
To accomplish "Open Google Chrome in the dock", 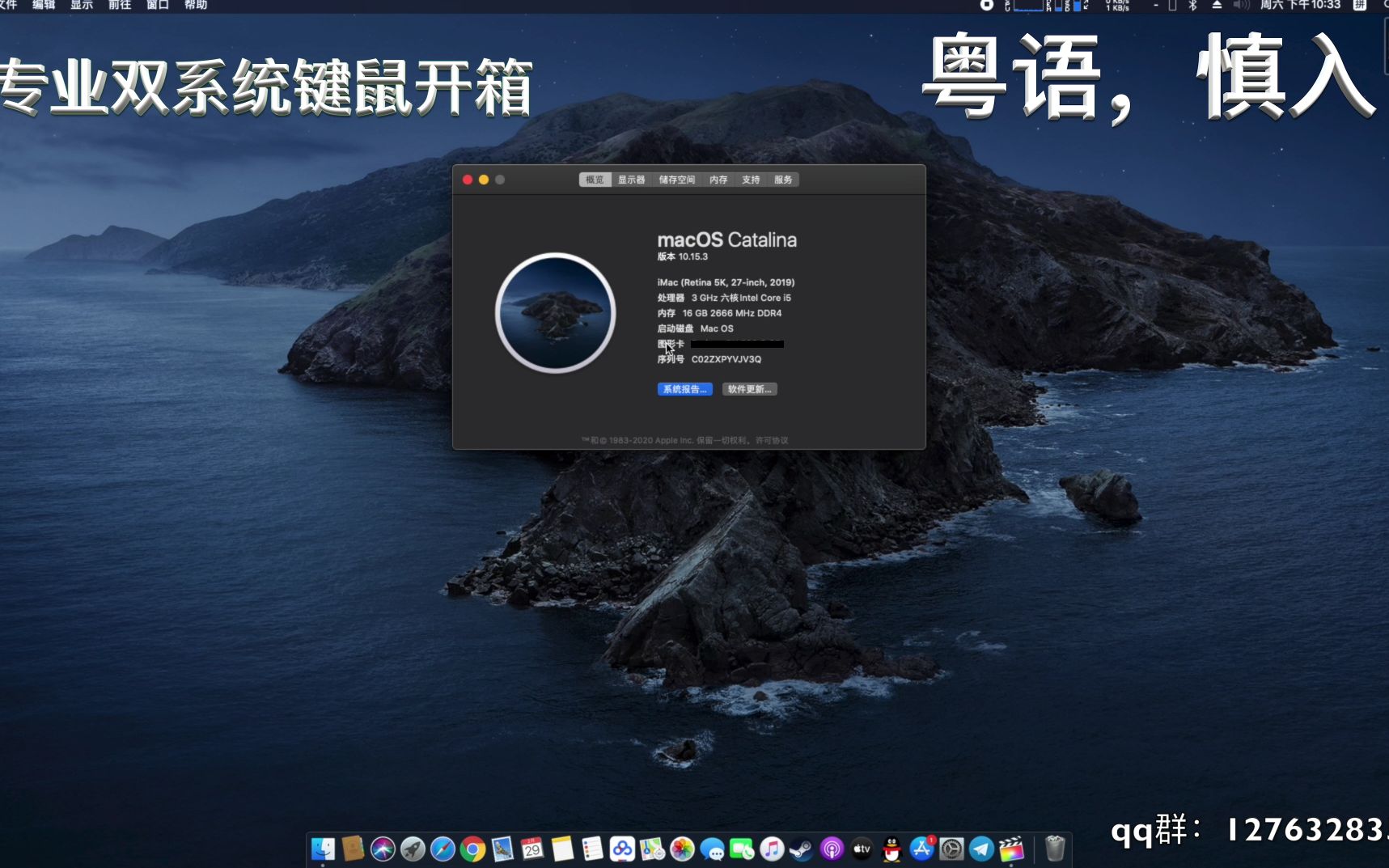I will coord(472,849).
